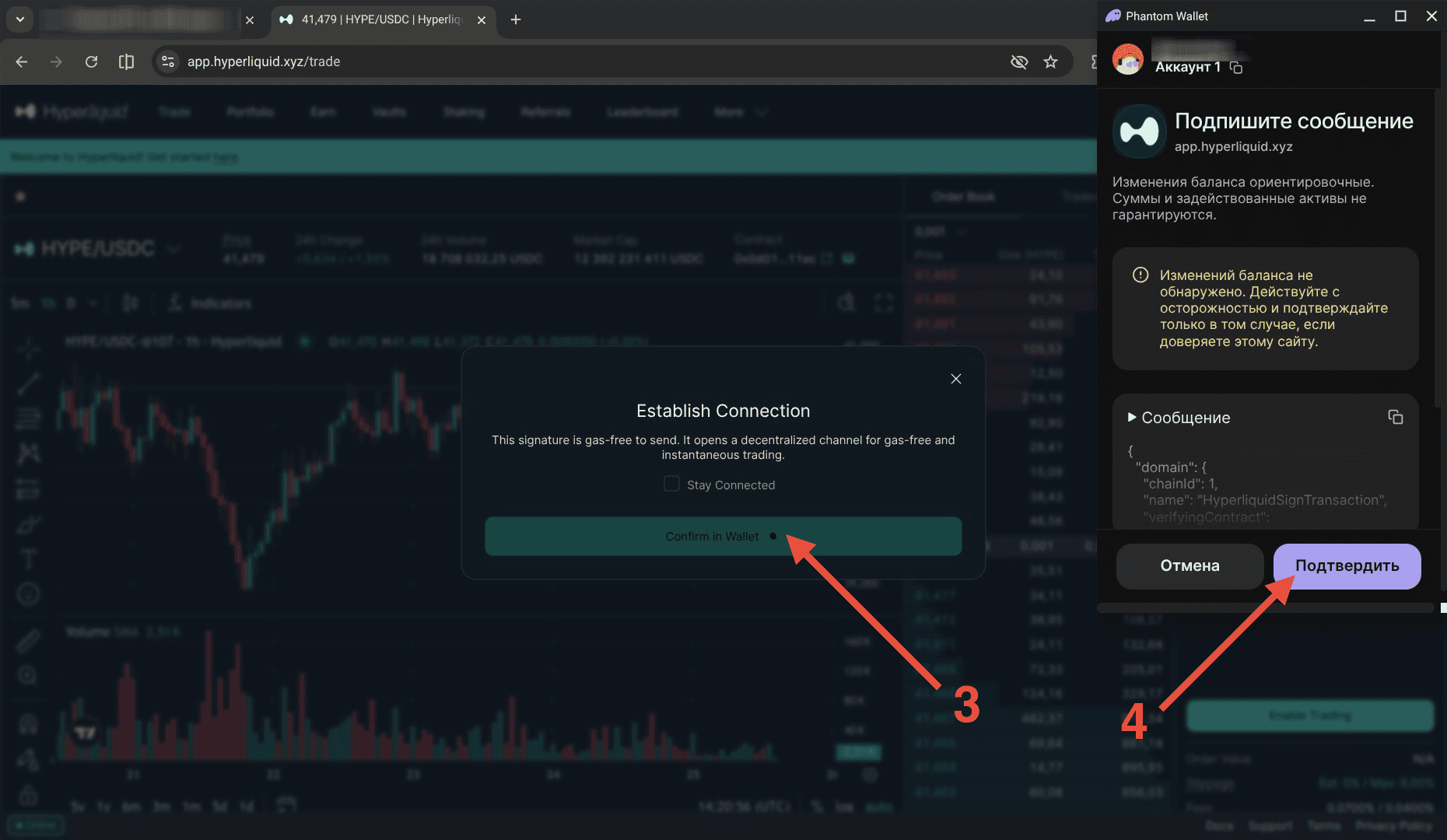Reload the Hyperliquid page
The image size is (1447, 840).
point(91,61)
